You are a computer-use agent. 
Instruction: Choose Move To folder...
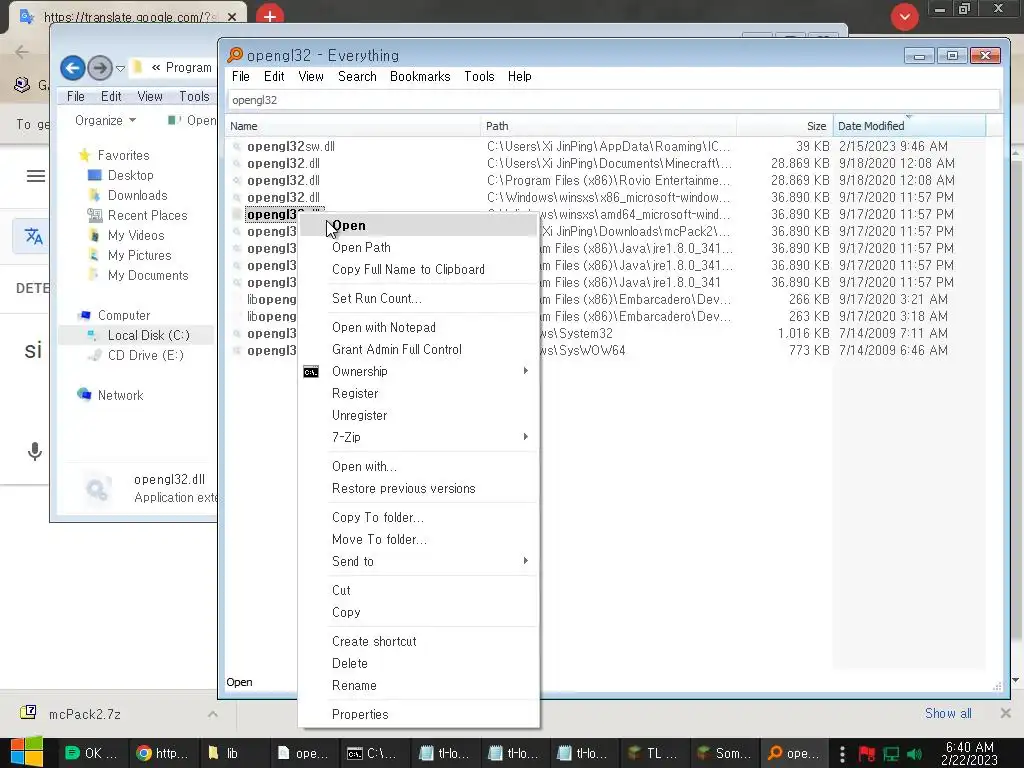pyautogui.click(x=418, y=539)
